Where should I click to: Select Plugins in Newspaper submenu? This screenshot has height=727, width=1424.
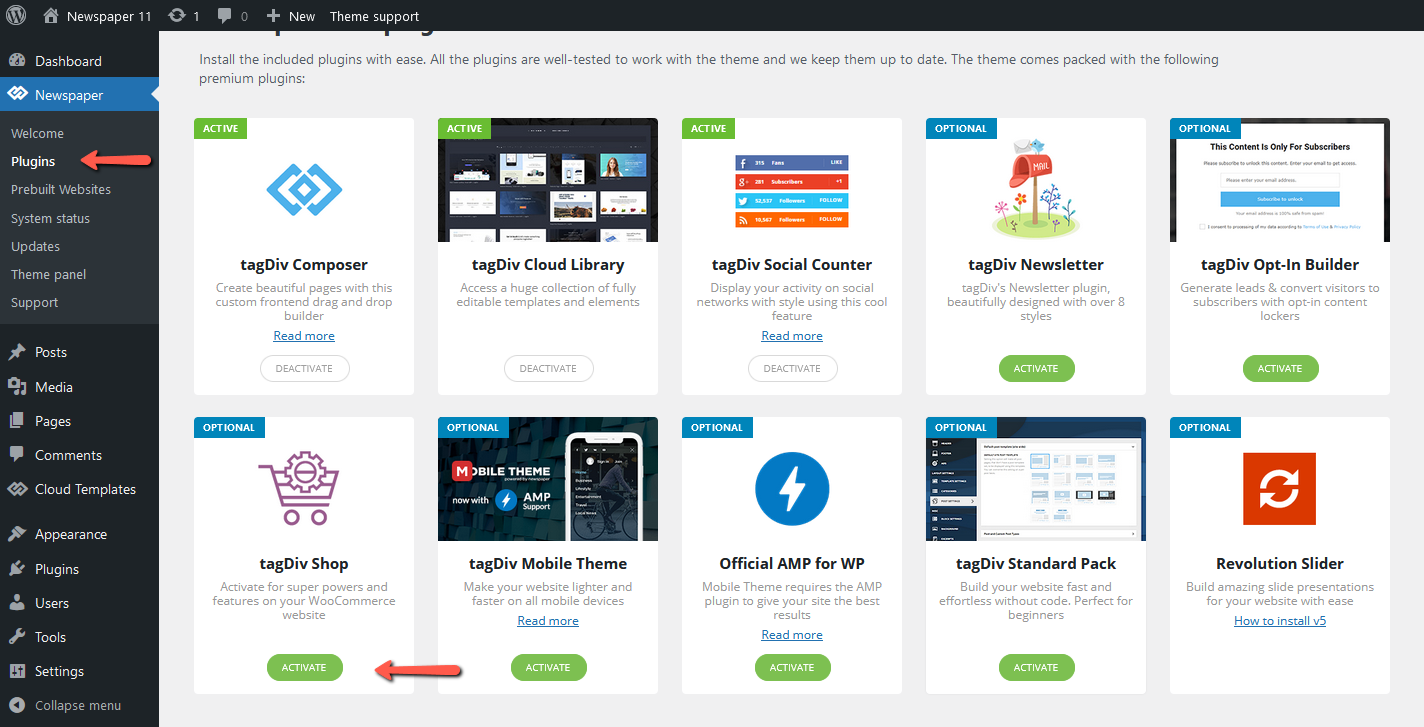pos(33,161)
